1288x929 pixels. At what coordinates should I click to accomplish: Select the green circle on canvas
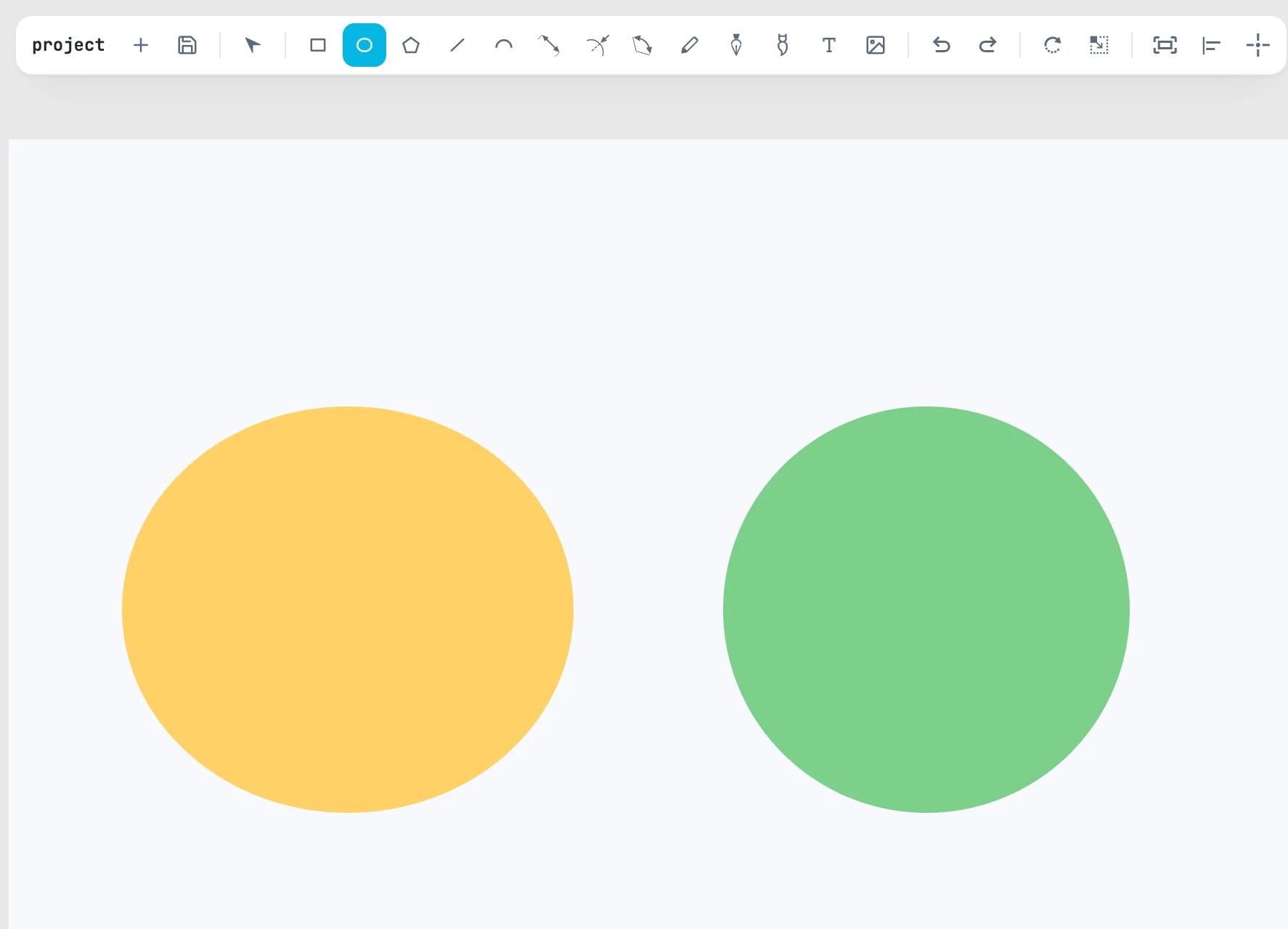coord(926,610)
